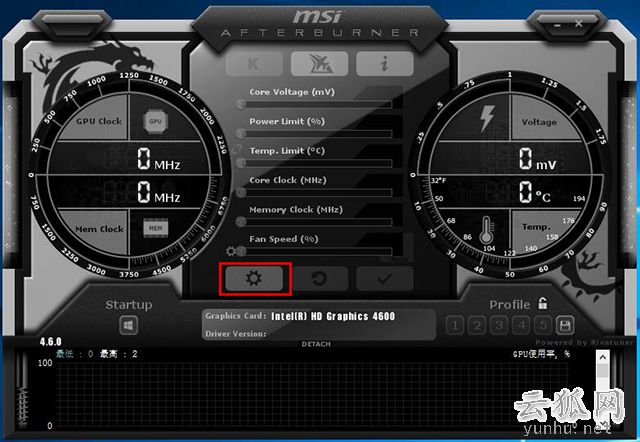
Task: Click the GPU Clock label
Action: pyautogui.click(x=99, y=121)
